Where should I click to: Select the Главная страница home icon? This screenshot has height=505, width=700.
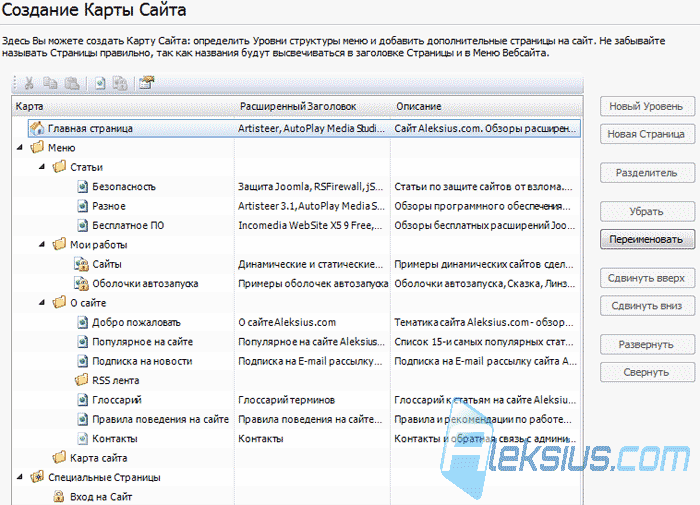(37, 128)
